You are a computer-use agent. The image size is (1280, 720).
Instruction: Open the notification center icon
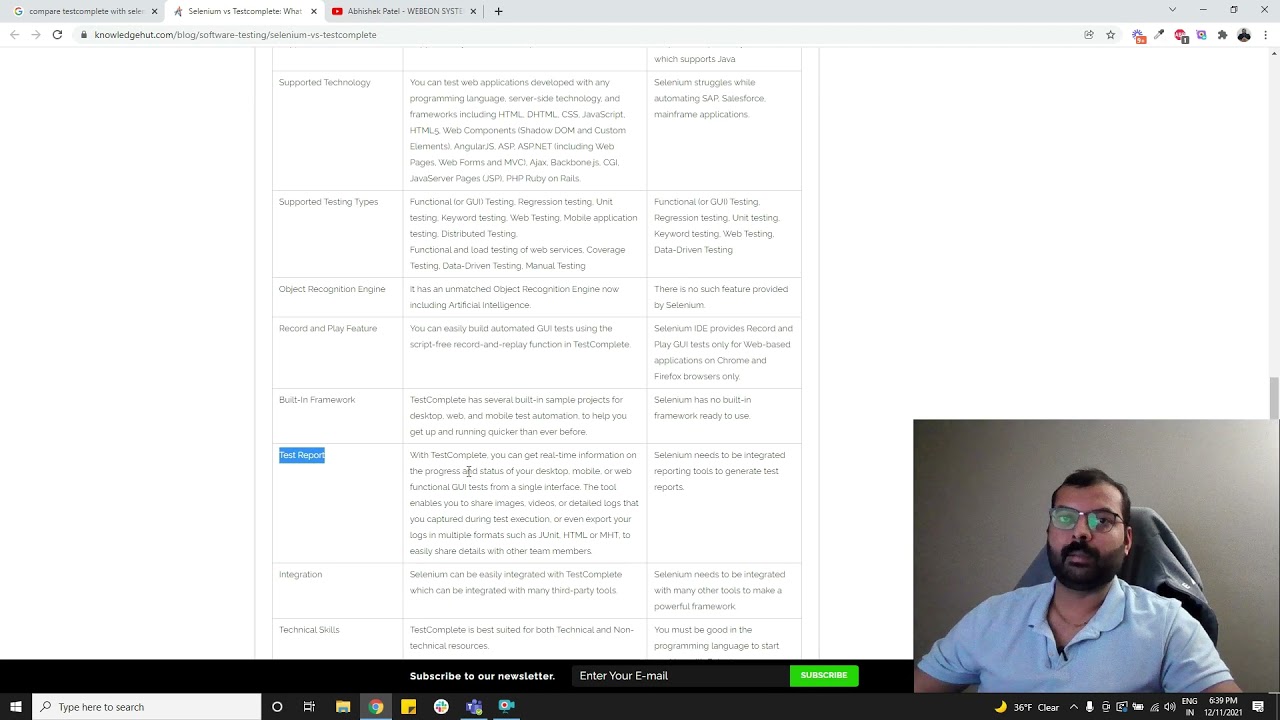pos(1259,707)
